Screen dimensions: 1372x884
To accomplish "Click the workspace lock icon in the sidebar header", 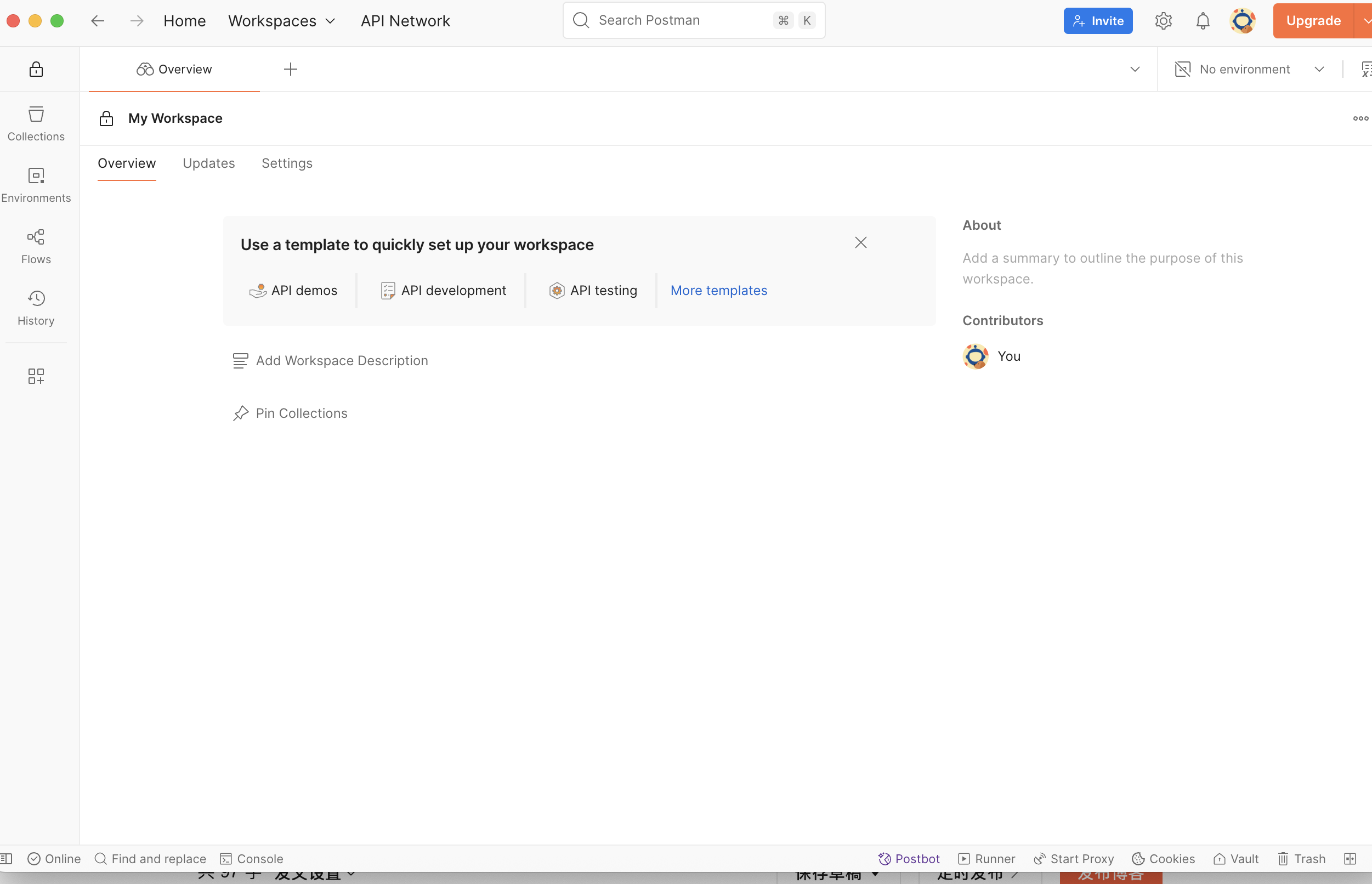I will click(36, 69).
